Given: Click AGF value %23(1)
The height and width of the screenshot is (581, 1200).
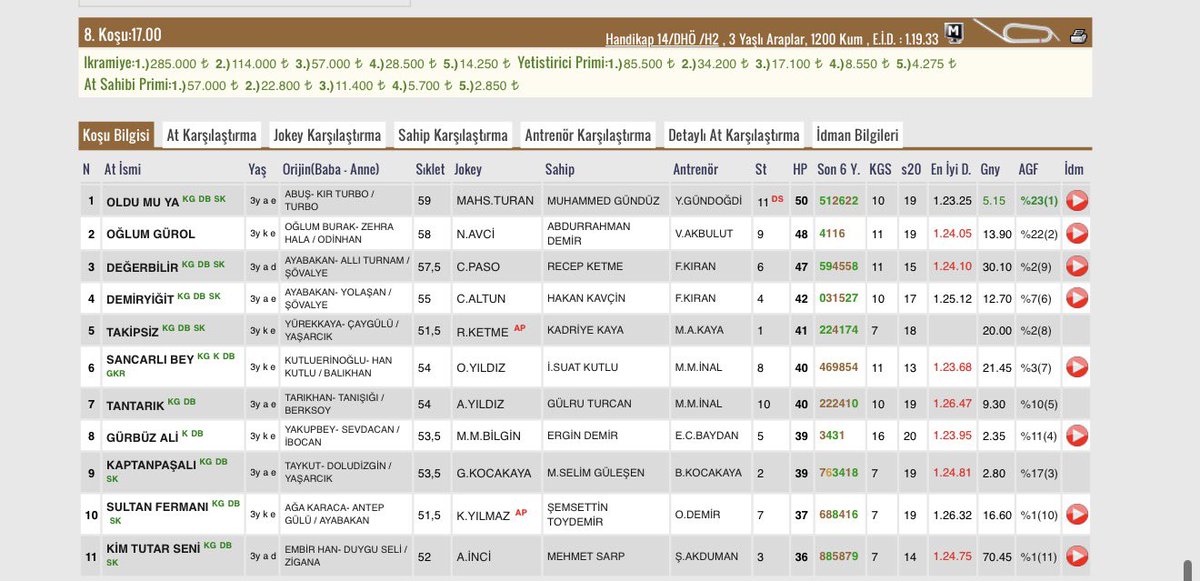Looking at the screenshot, I should tap(1039, 201).
